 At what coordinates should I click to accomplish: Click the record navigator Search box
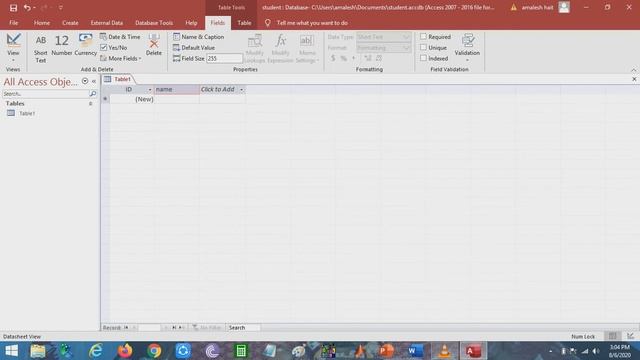pos(243,327)
